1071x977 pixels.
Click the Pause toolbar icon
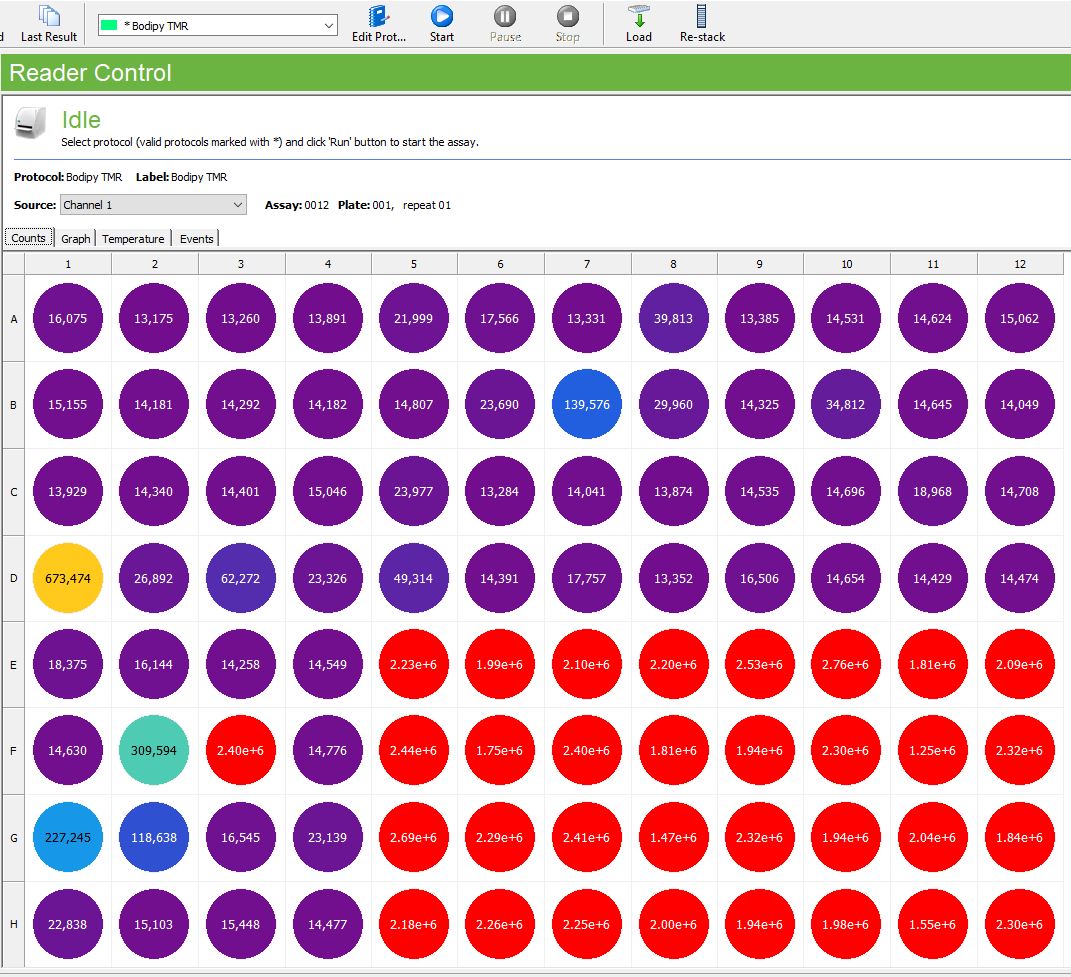pos(505,23)
